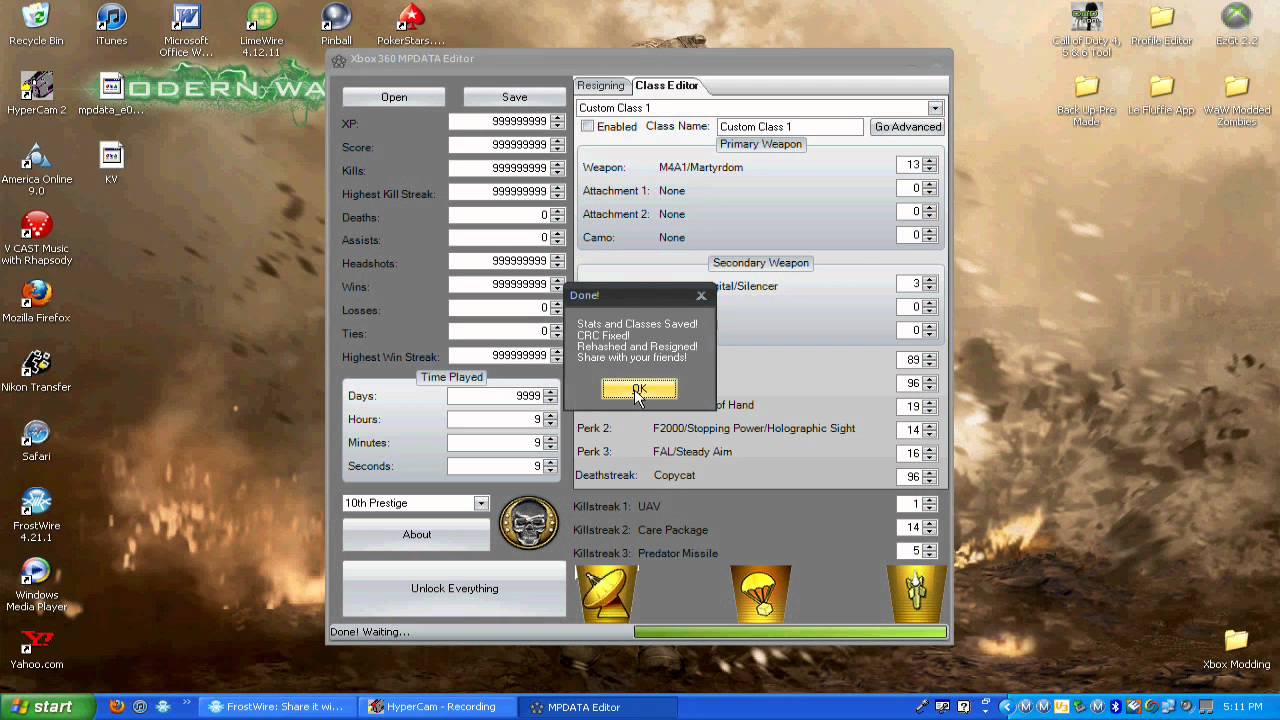
Task: Open the Xbox Modding folder
Action: [1236, 648]
